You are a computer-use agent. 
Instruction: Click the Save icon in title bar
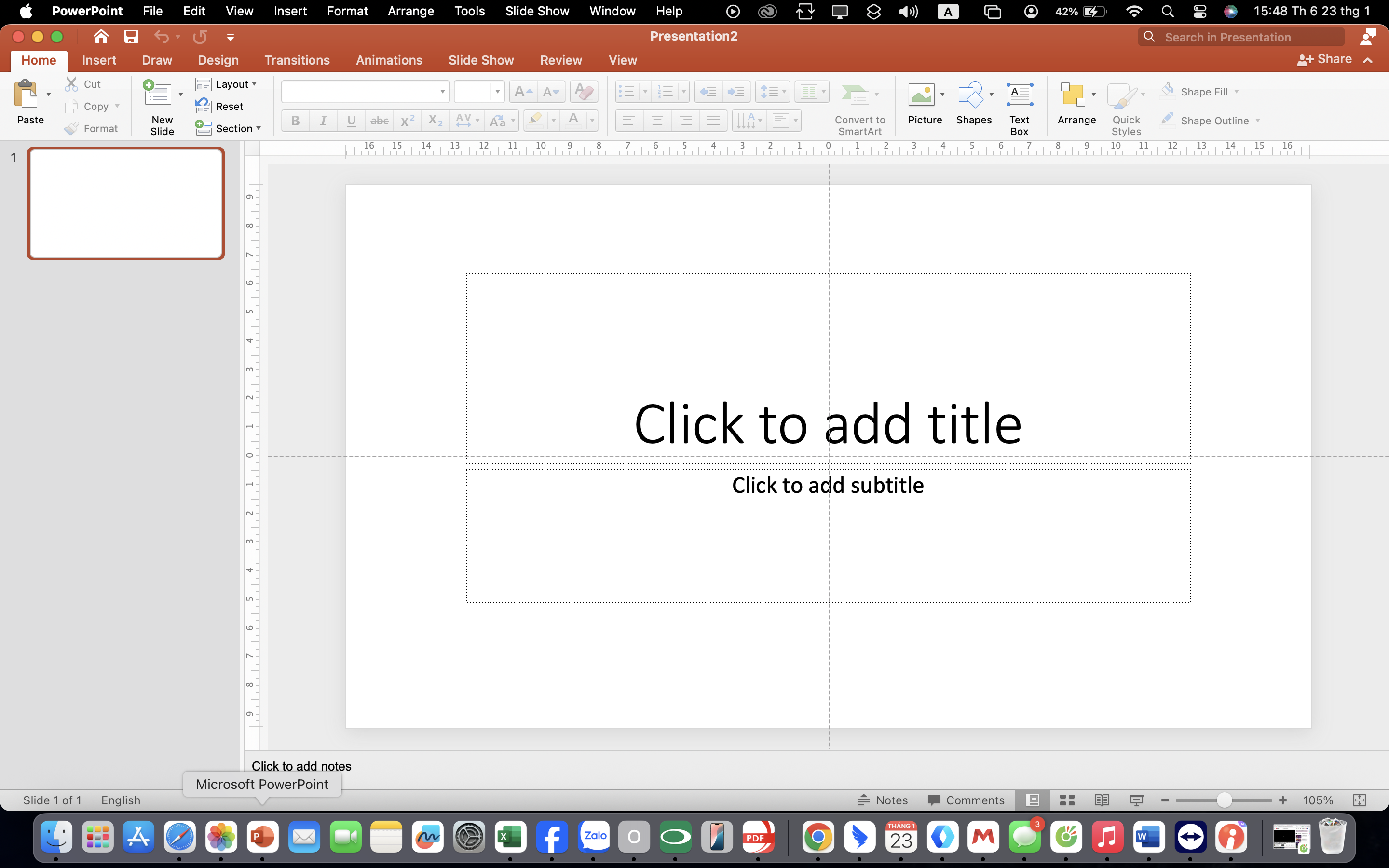click(x=132, y=37)
